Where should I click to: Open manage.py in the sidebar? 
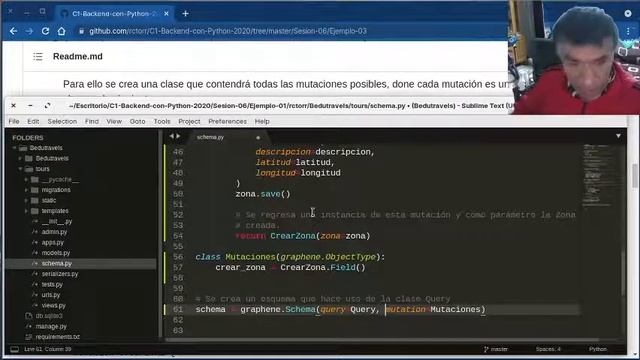click(51, 327)
